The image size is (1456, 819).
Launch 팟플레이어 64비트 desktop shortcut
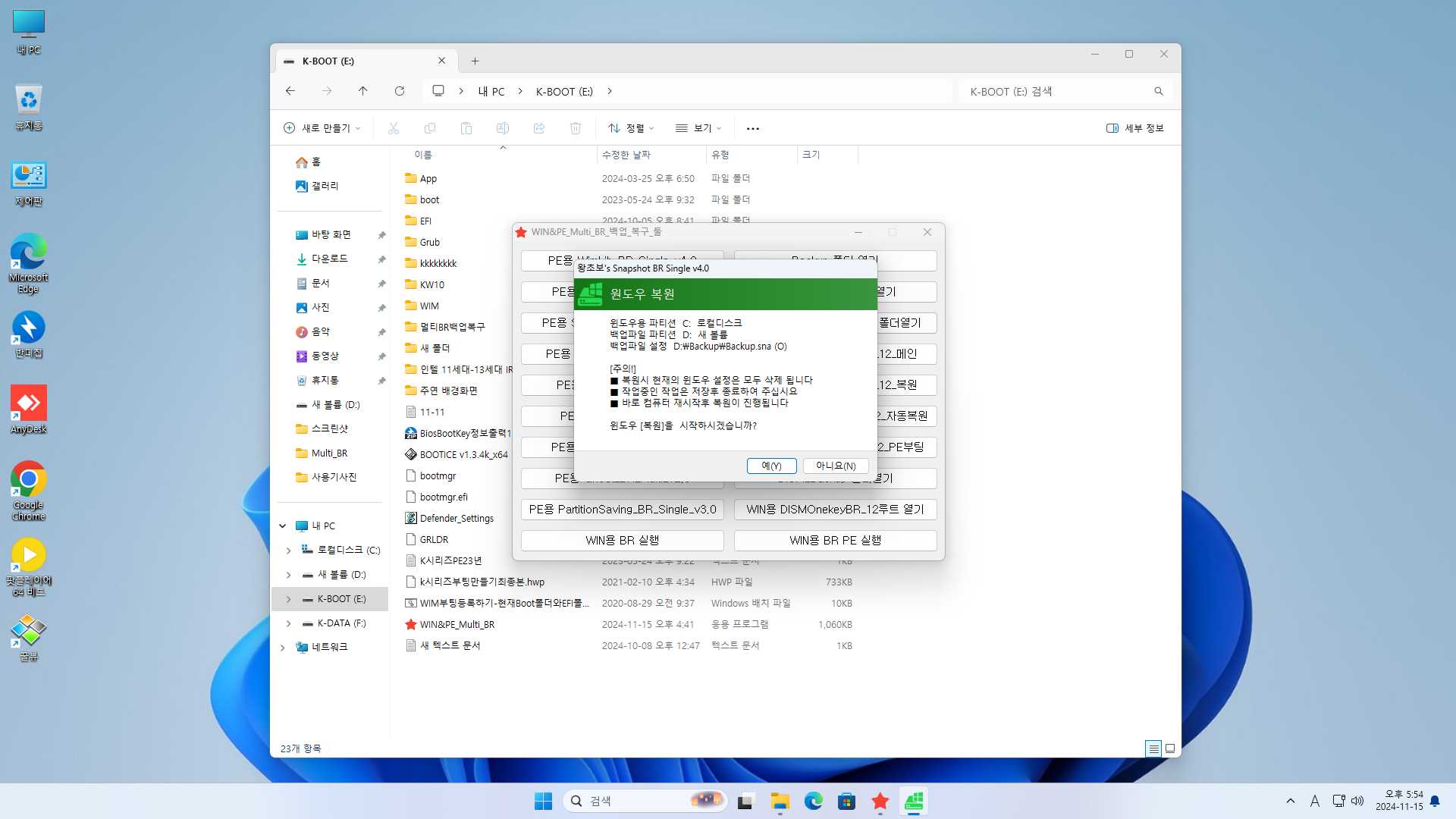(29, 566)
